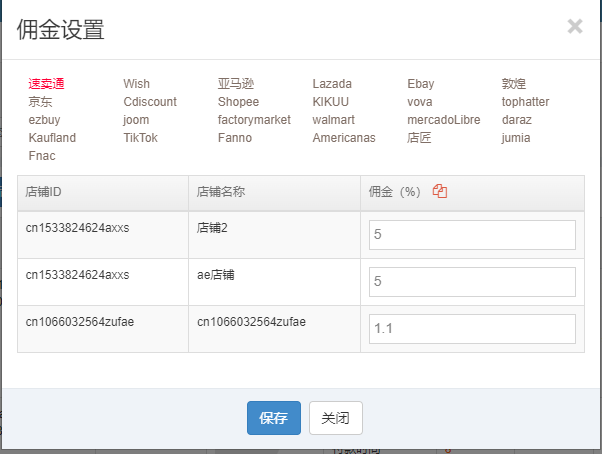Select the Kaufland platform
Viewport: 602px width, 454px height.
coord(52,138)
